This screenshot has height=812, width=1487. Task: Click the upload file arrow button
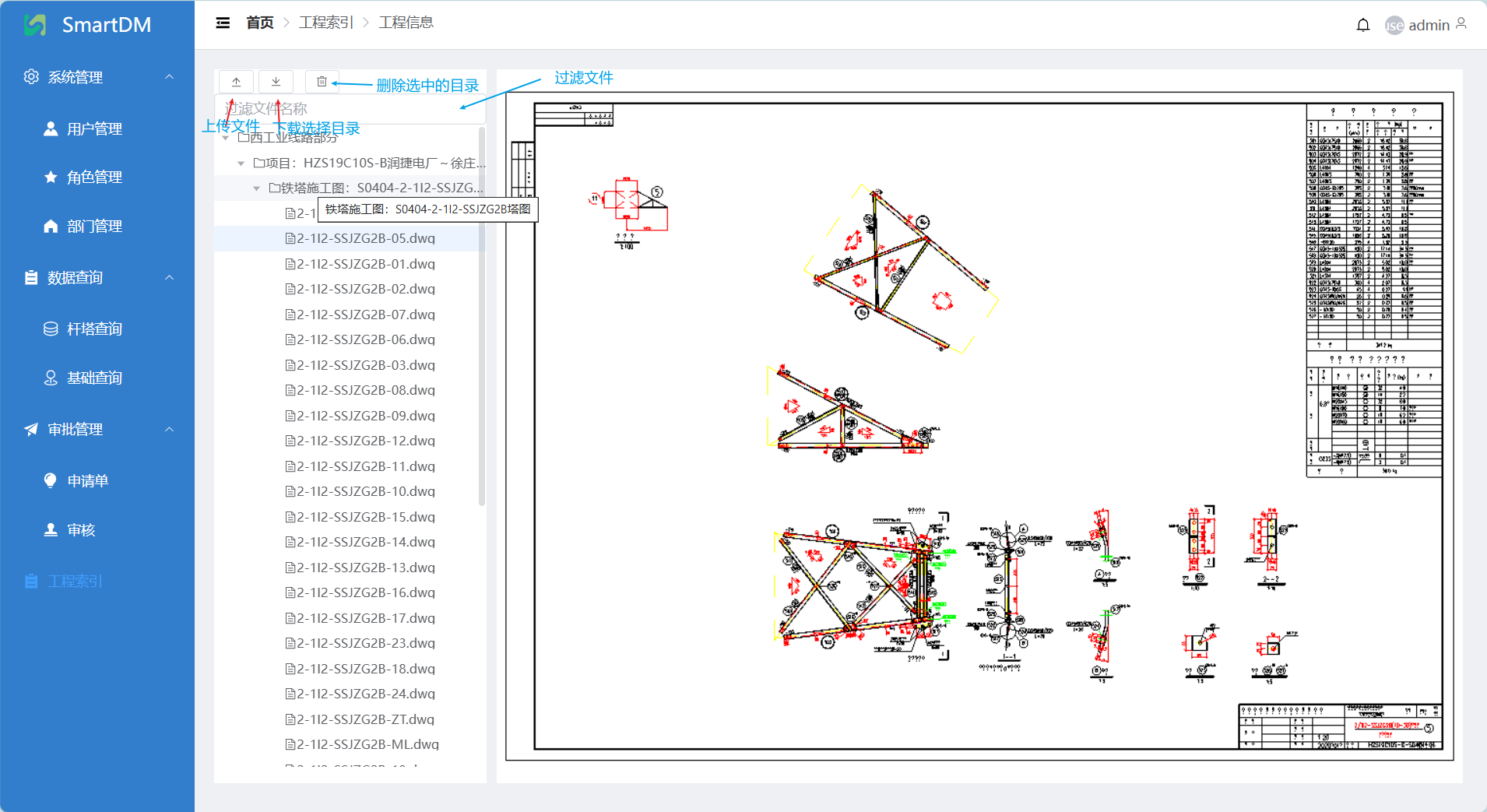[236, 81]
